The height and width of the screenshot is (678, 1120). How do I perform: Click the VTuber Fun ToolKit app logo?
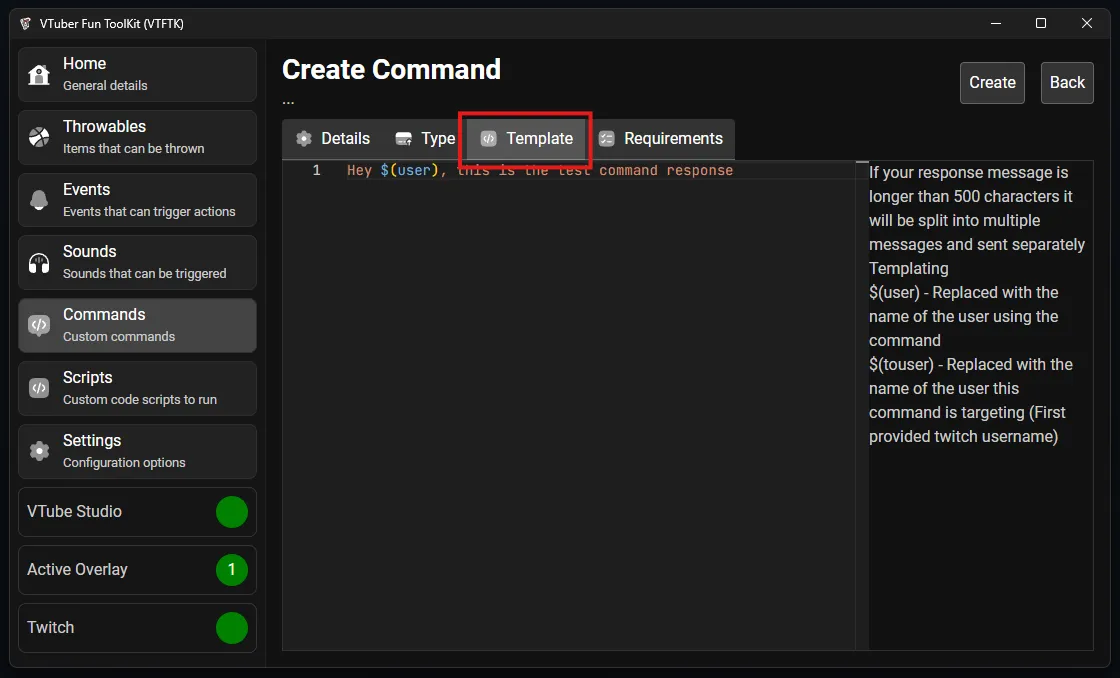25,23
